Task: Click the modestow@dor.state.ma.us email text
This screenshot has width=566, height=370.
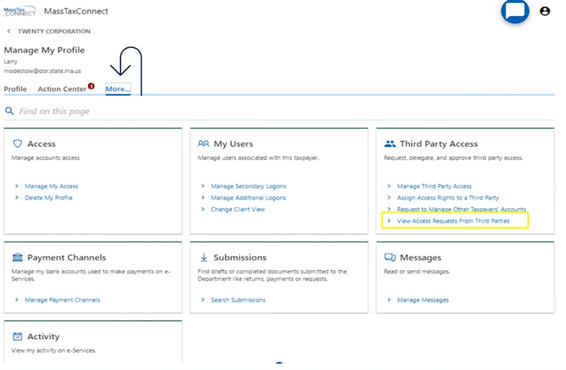Action: pos(43,71)
